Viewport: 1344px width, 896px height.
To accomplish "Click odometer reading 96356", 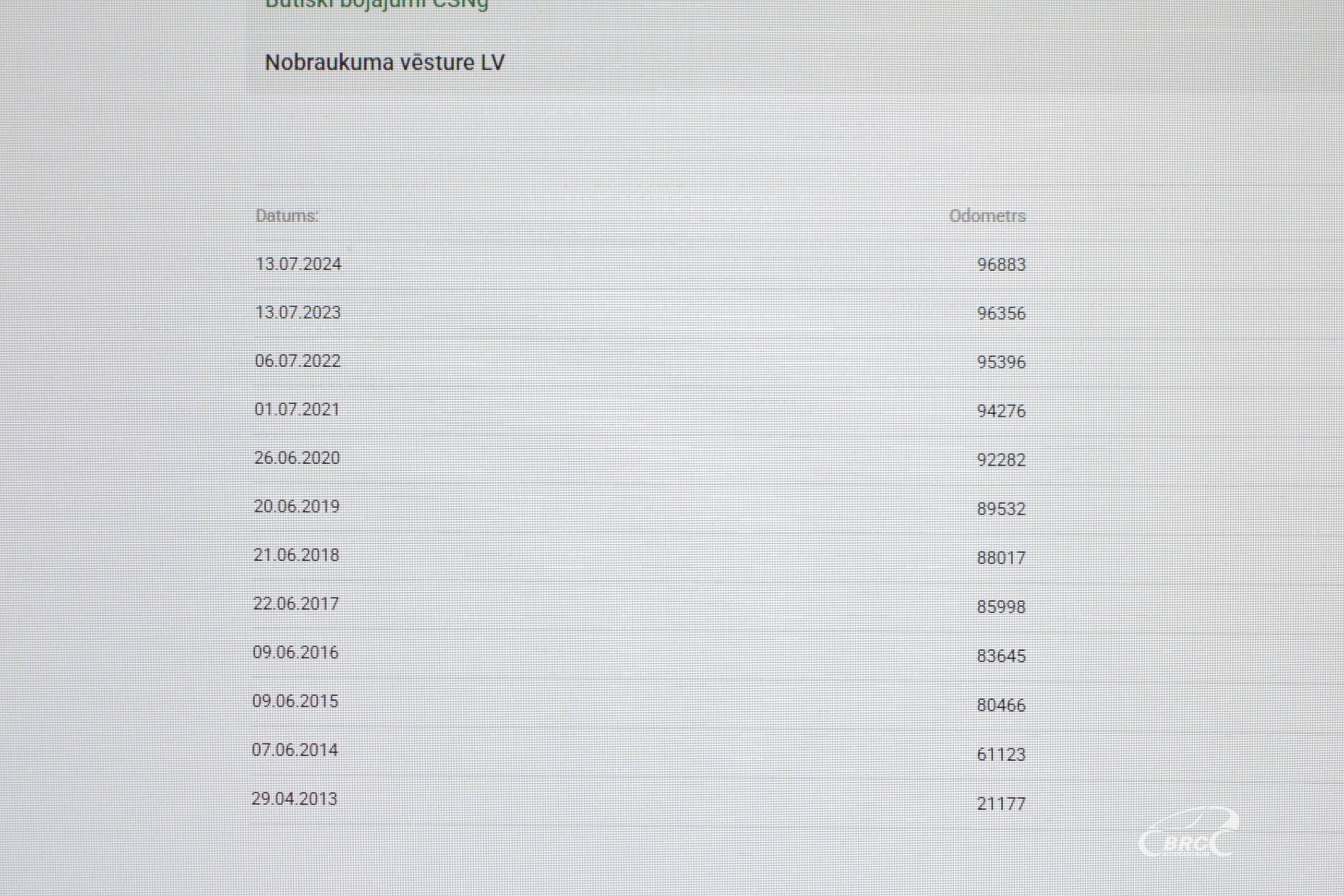I will tap(1001, 313).
